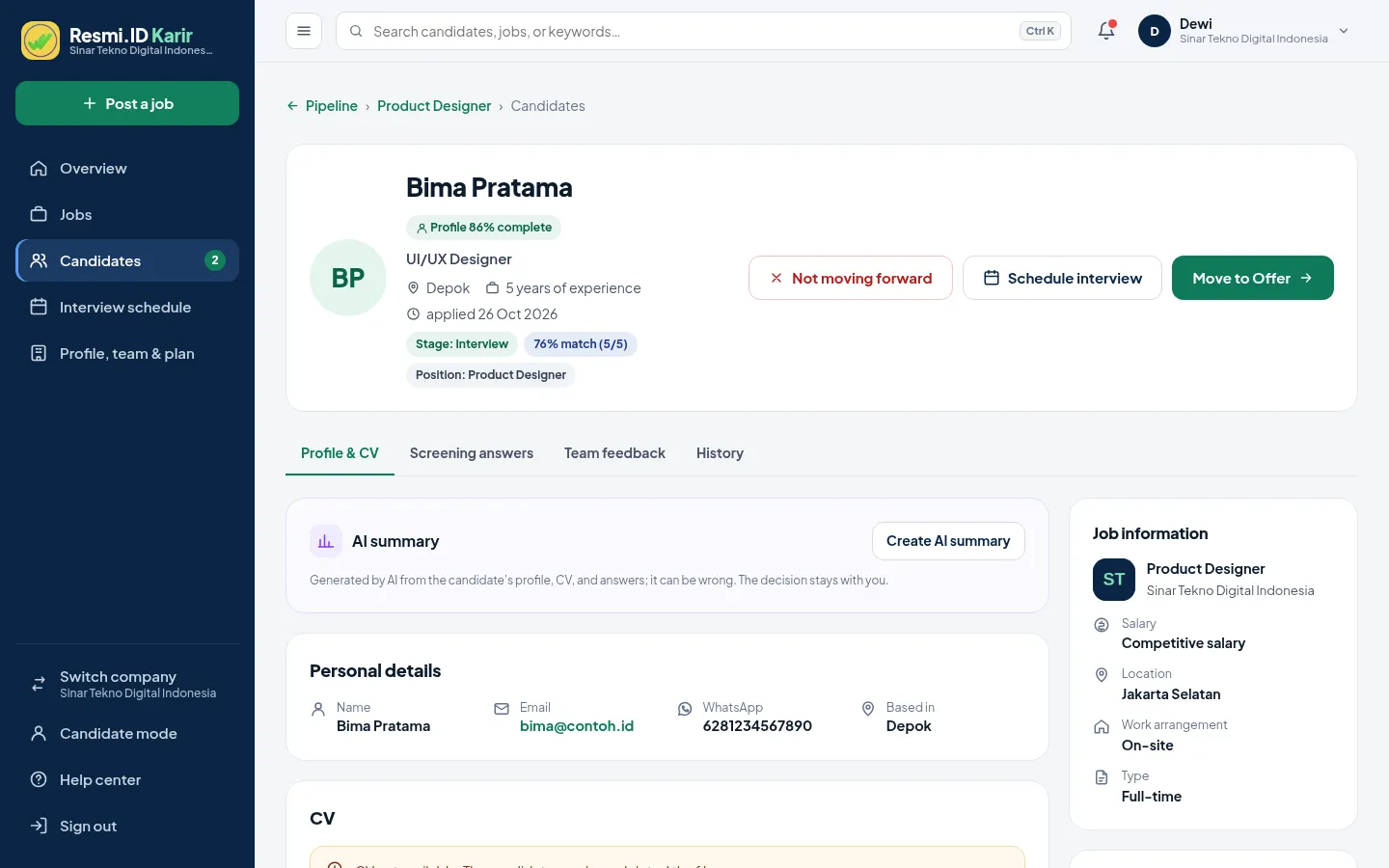Open the notifications bell
The height and width of the screenshot is (868, 1389).
[x=1106, y=31]
